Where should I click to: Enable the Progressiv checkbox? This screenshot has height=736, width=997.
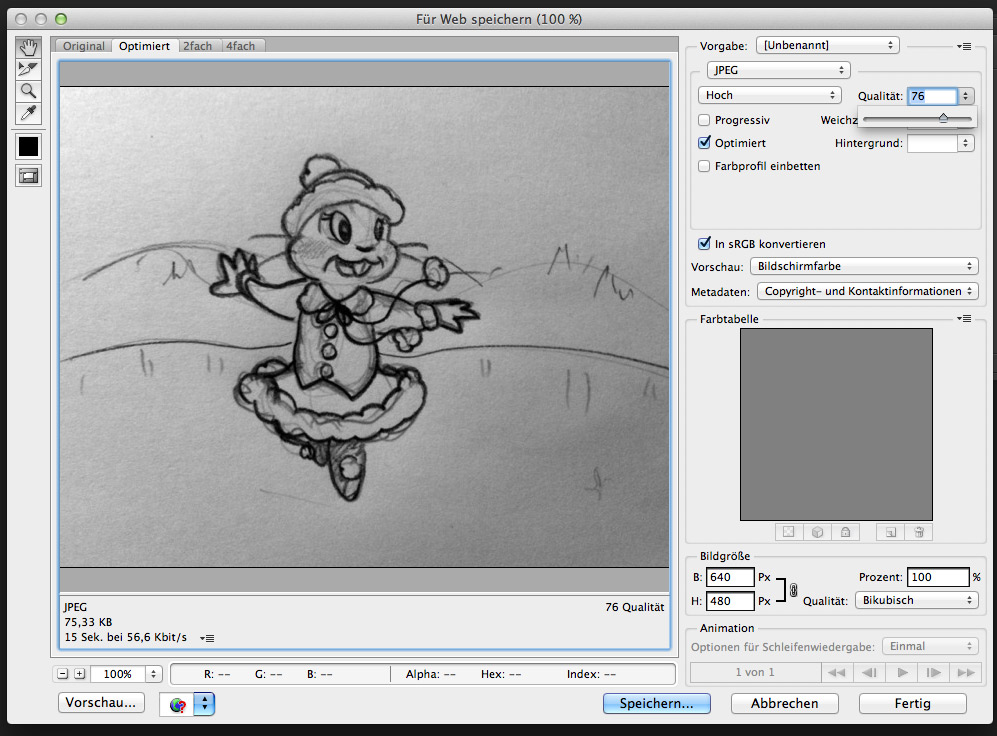(x=705, y=120)
